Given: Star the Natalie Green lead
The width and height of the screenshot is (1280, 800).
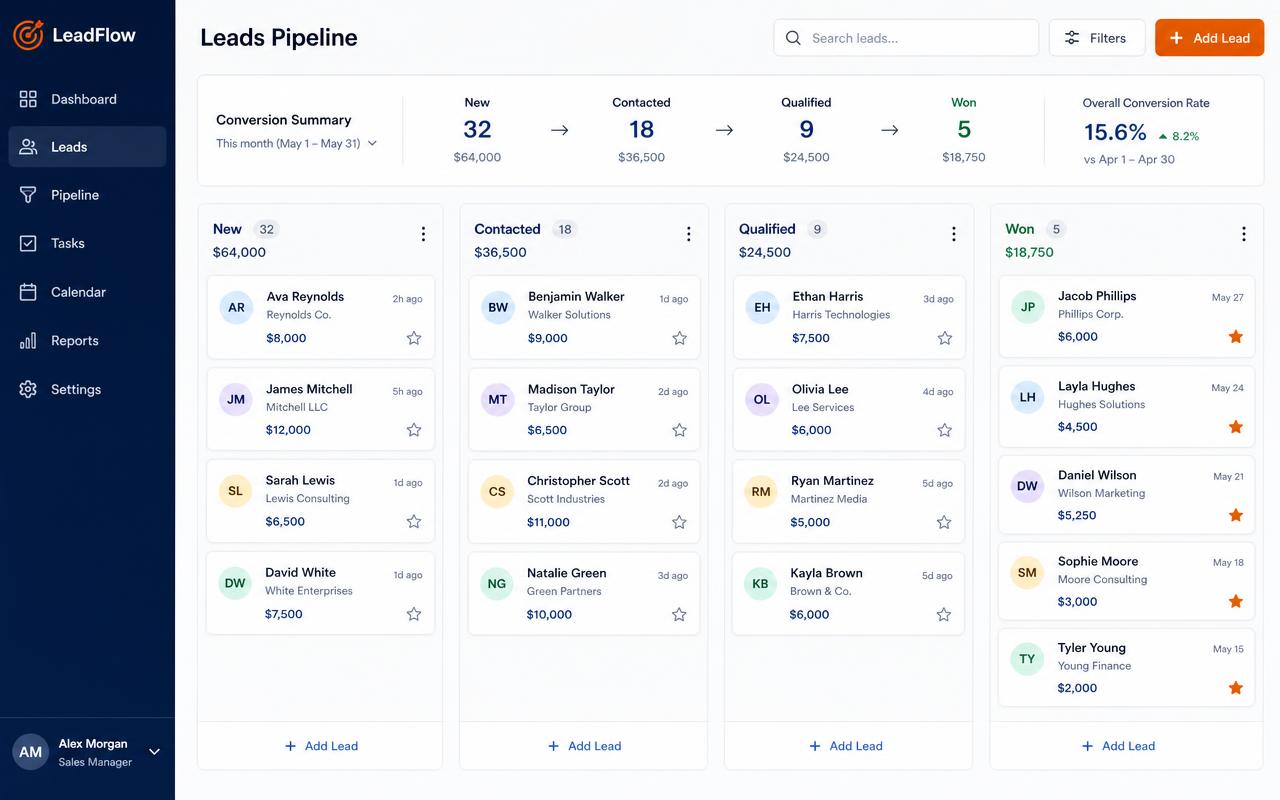Looking at the screenshot, I should (x=679, y=614).
